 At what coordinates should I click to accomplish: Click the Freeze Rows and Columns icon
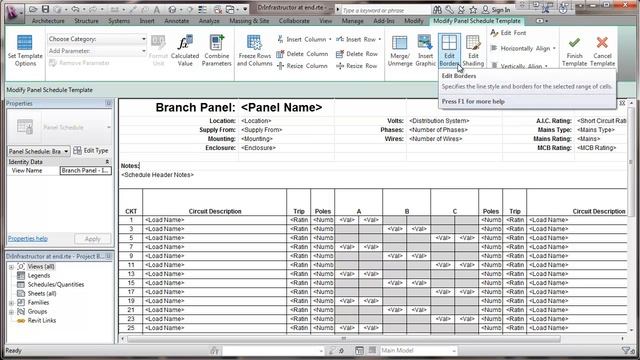[x=254, y=42]
